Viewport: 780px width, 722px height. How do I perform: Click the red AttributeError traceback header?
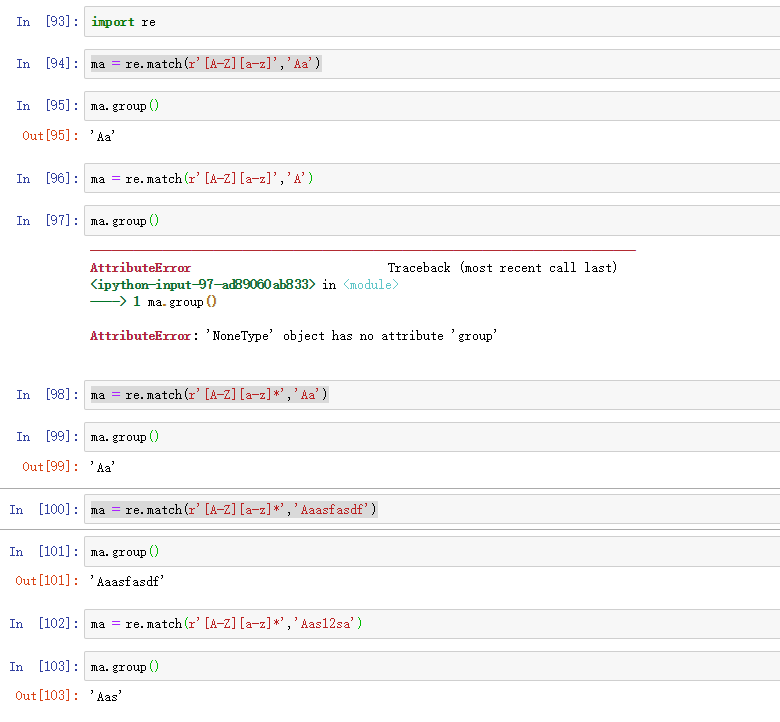140,268
